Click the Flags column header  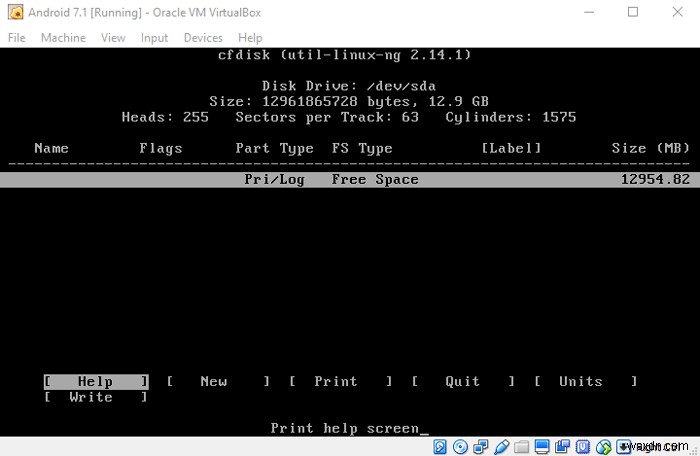[x=161, y=148]
